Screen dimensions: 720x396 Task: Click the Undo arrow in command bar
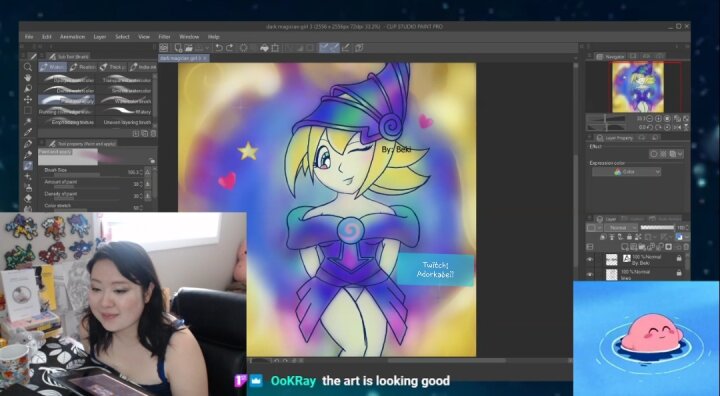coord(219,48)
